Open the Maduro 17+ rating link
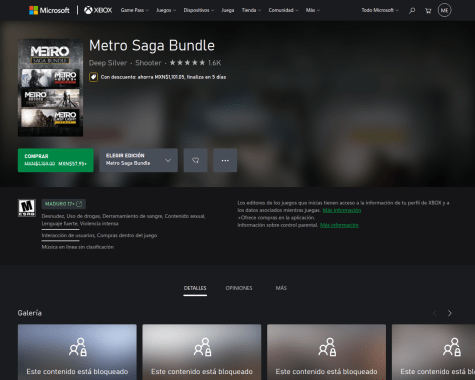 (64, 204)
